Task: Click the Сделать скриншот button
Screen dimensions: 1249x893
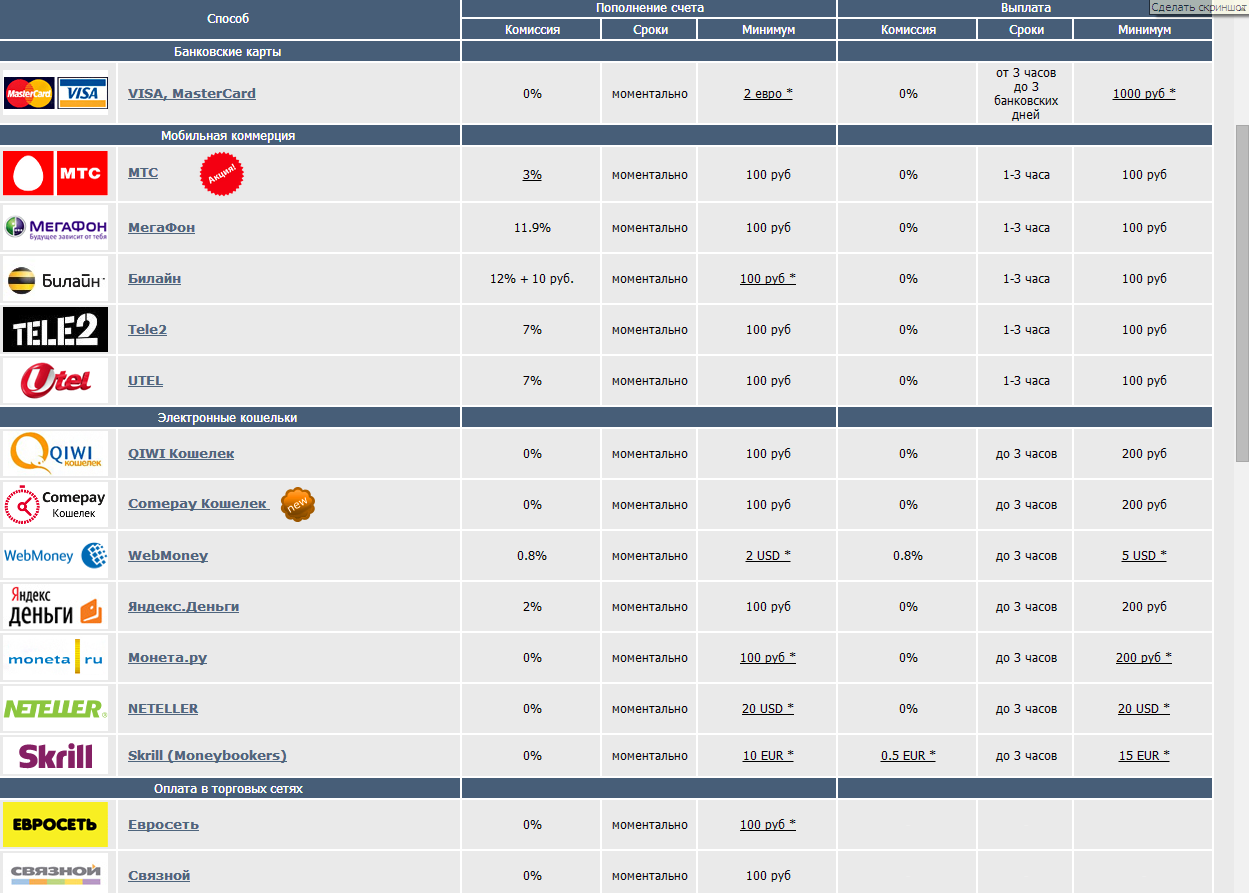Action: click(1198, 7)
